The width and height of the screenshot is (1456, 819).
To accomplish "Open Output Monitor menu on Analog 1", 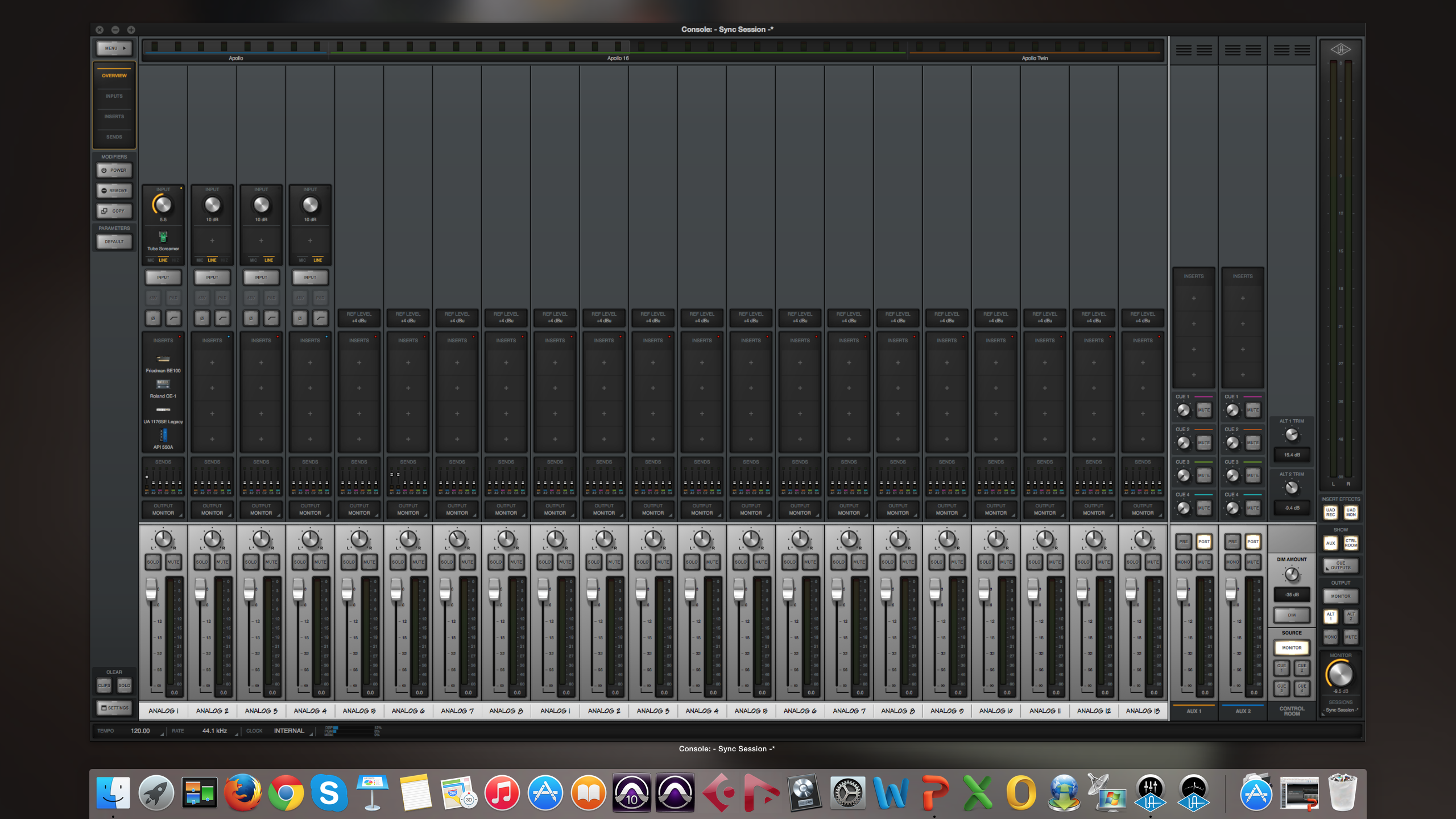I will tap(163, 510).
